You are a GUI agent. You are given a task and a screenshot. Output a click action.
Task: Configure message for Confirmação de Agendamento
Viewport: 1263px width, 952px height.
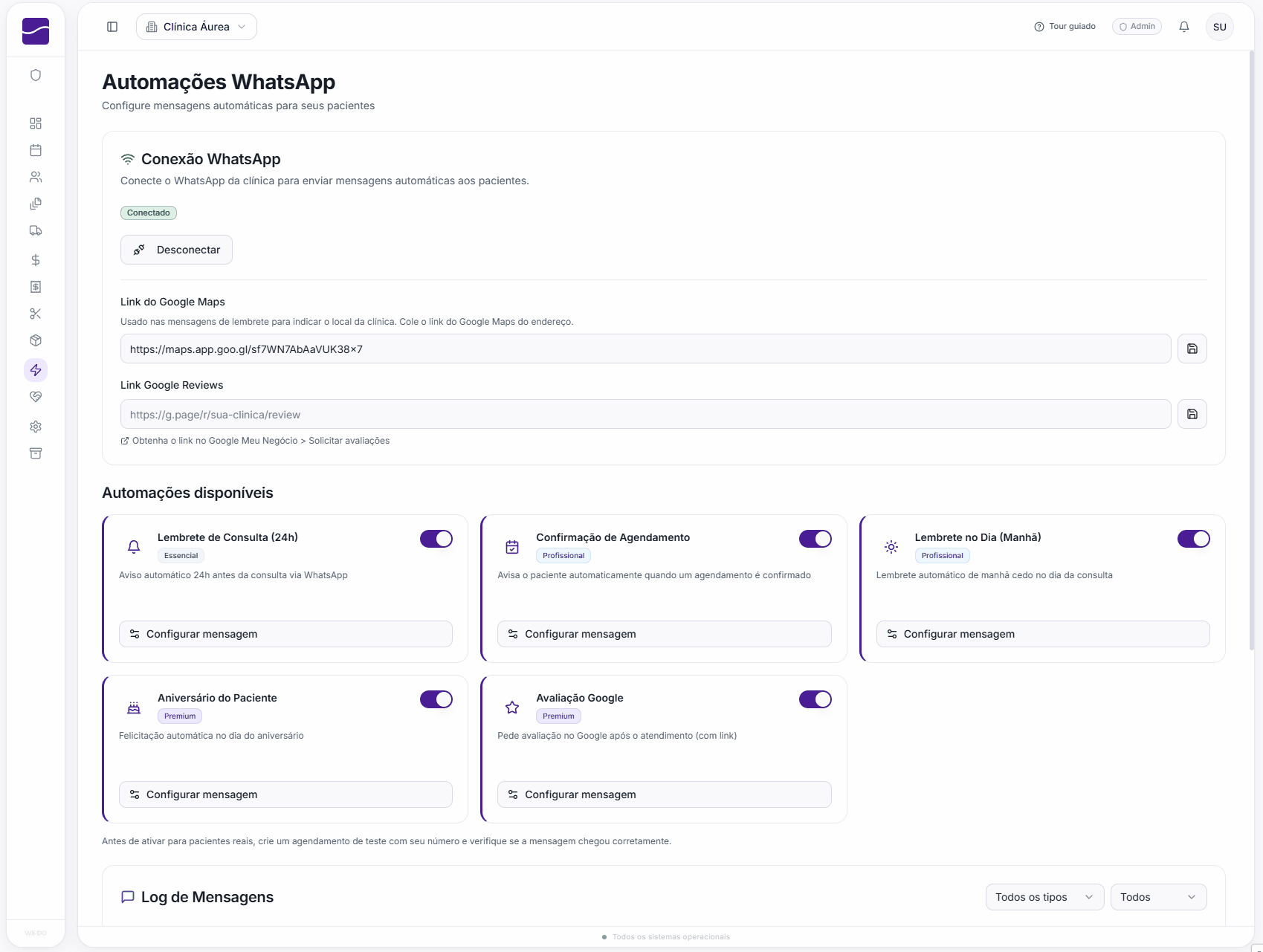[x=665, y=634]
